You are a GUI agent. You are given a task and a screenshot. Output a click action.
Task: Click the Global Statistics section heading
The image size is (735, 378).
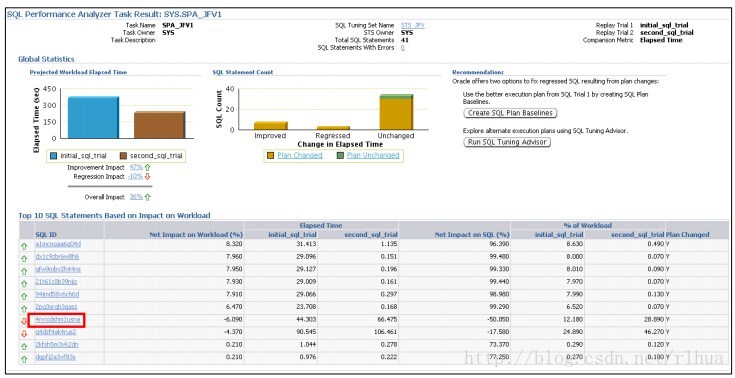point(46,59)
